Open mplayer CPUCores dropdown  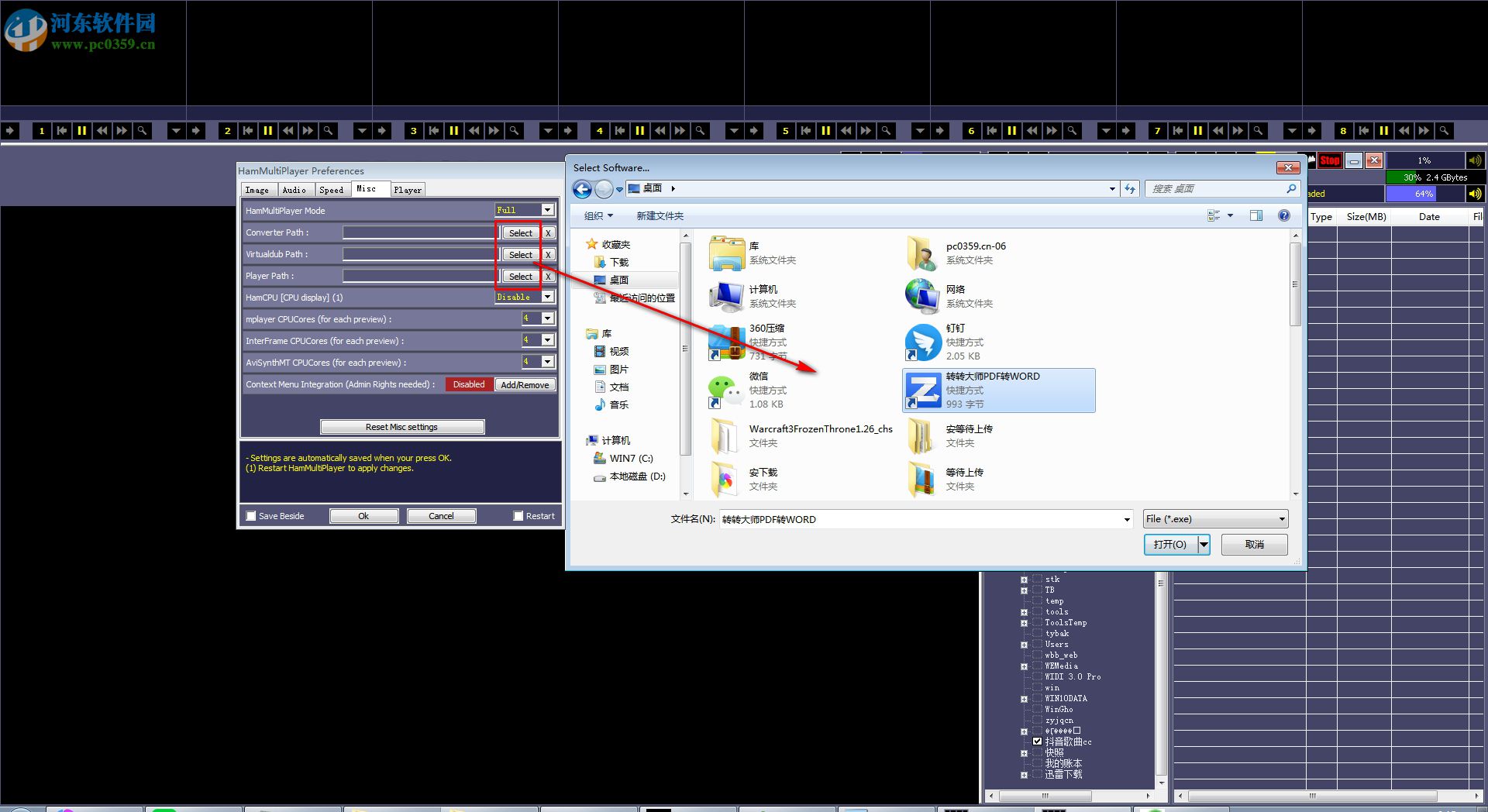pyautogui.click(x=547, y=318)
